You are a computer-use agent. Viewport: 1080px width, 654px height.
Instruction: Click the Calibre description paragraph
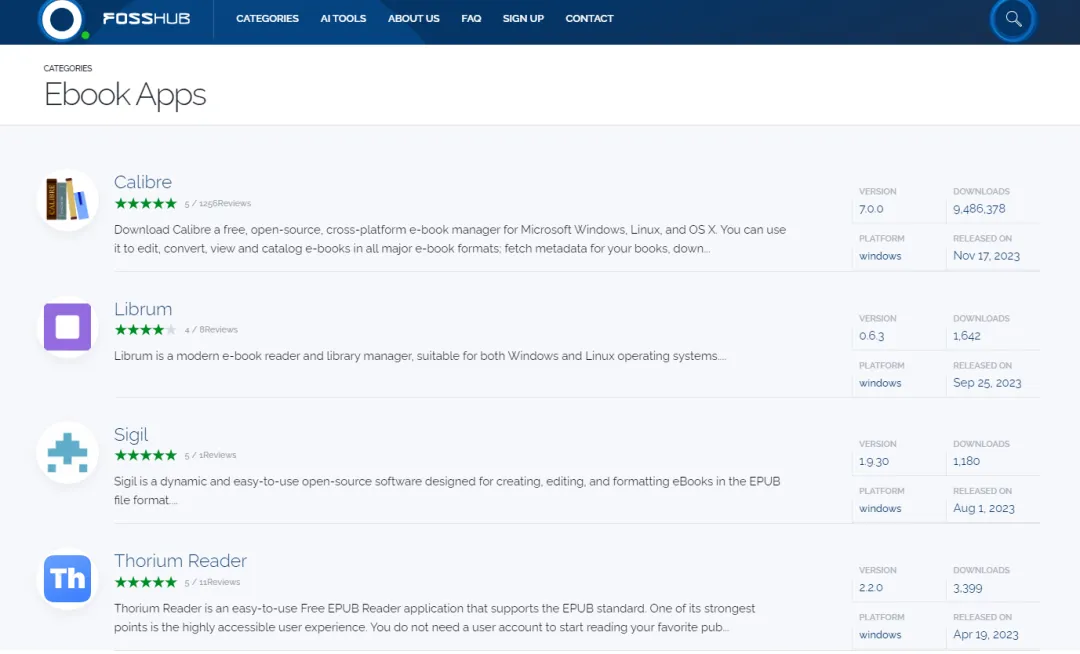coord(450,239)
